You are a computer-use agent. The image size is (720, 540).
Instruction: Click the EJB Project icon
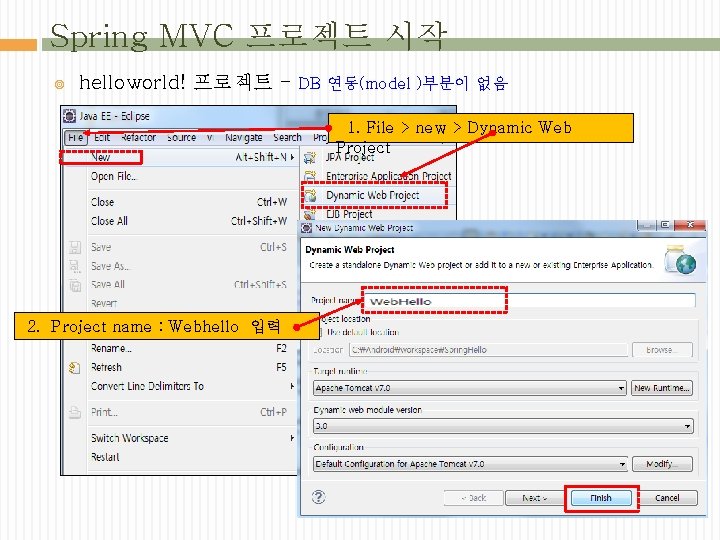point(310,214)
